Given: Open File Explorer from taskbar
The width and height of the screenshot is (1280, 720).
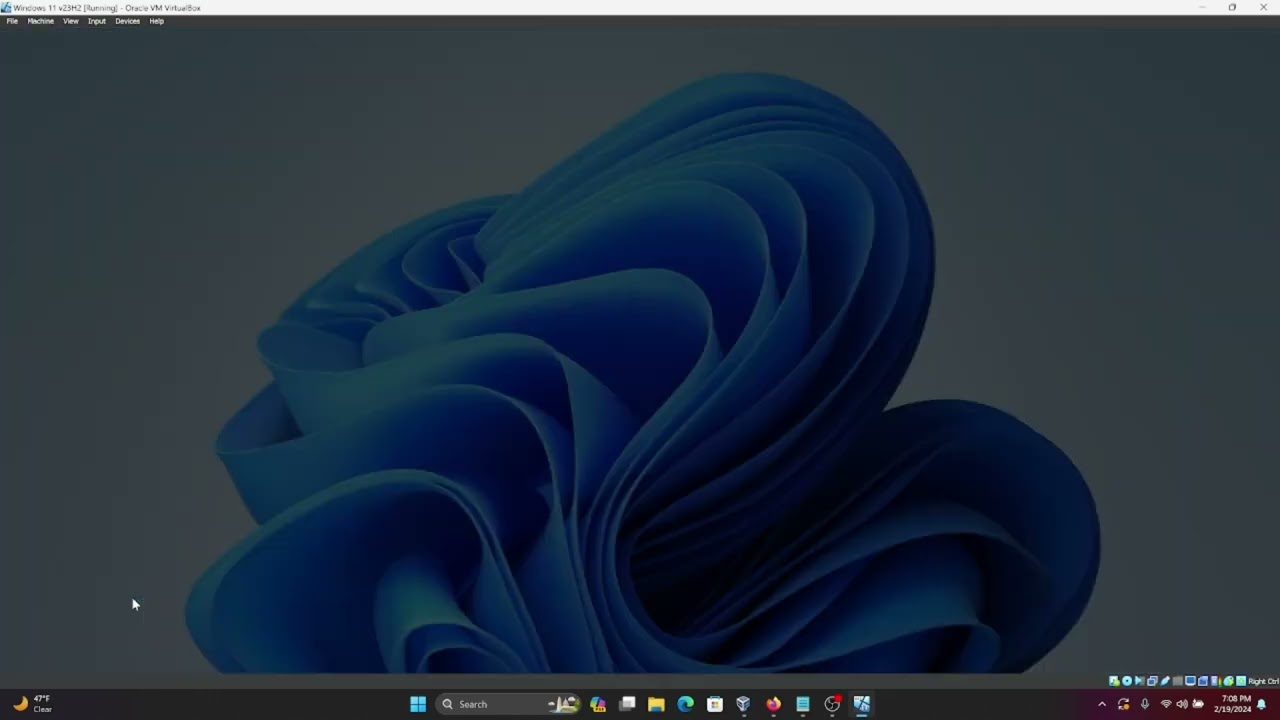Looking at the screenshot, I should coord(656,704).
